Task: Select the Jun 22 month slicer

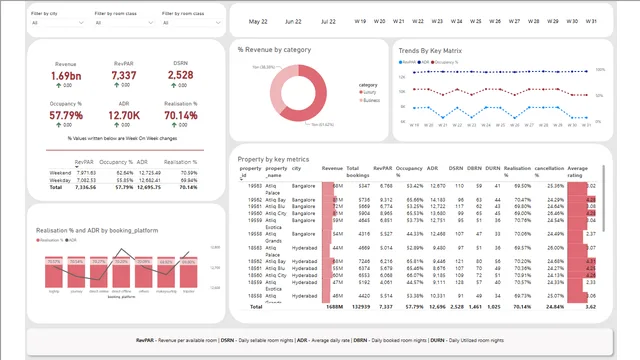Action: point(293,22)
